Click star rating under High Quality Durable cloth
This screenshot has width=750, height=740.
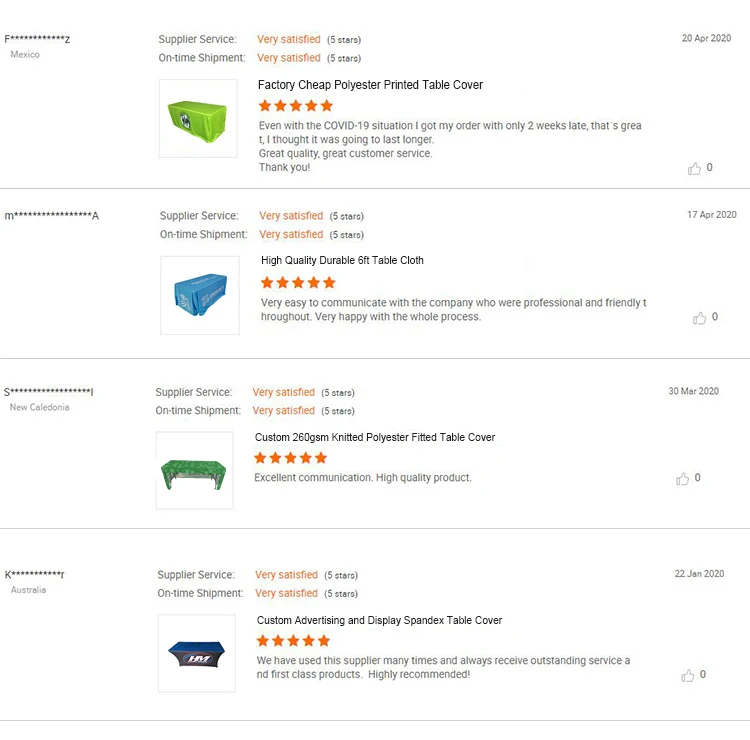[x=297, y=283]
